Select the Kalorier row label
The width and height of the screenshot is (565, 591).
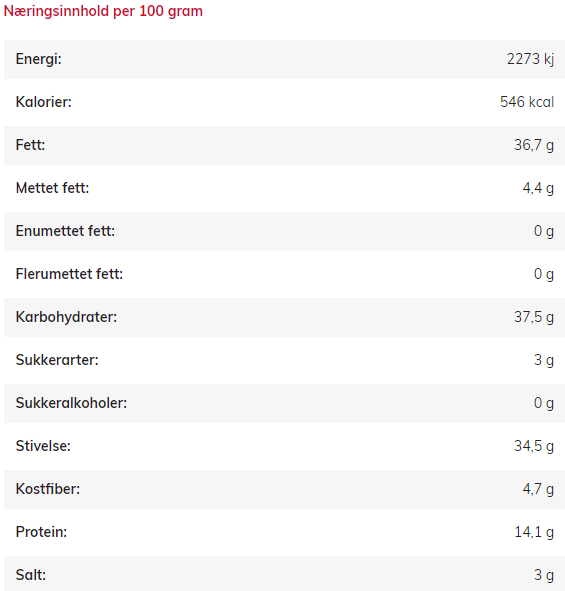point(44,102)
